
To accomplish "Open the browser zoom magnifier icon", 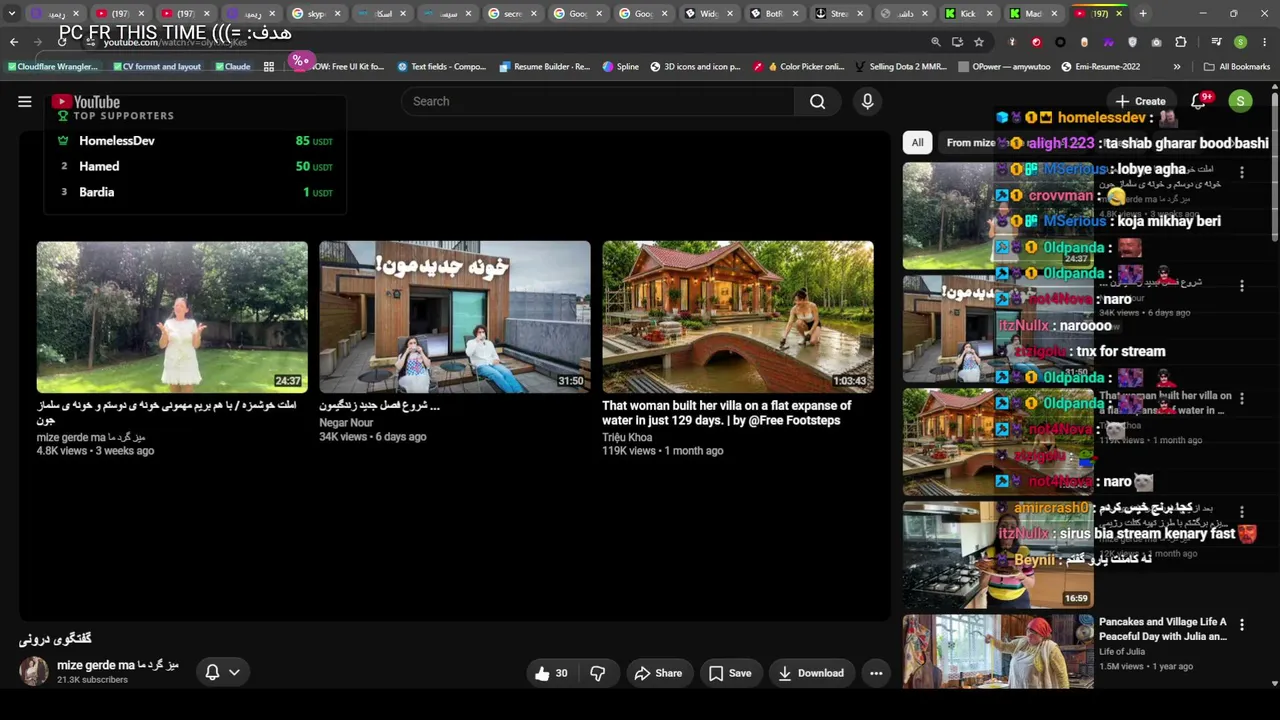I will [935, 42].
